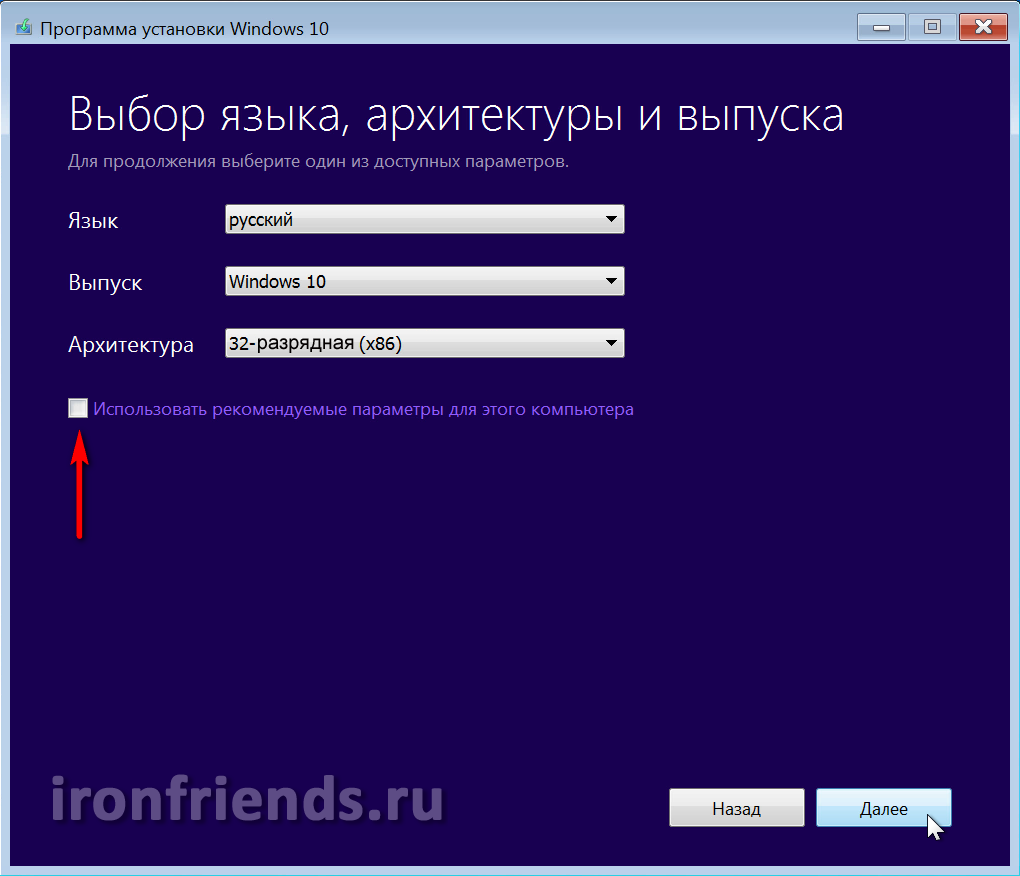Viewport: 1020px width, 876px height.
Task: Expand the Выпуск dropdown arrow
Action: (x=611, y=282)
